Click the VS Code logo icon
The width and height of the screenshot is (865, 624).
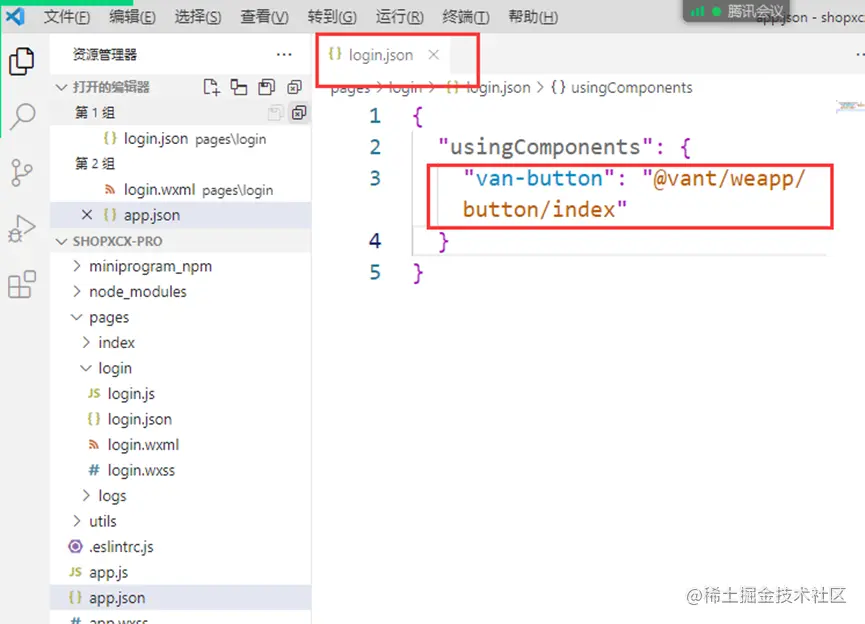(15, 16)
